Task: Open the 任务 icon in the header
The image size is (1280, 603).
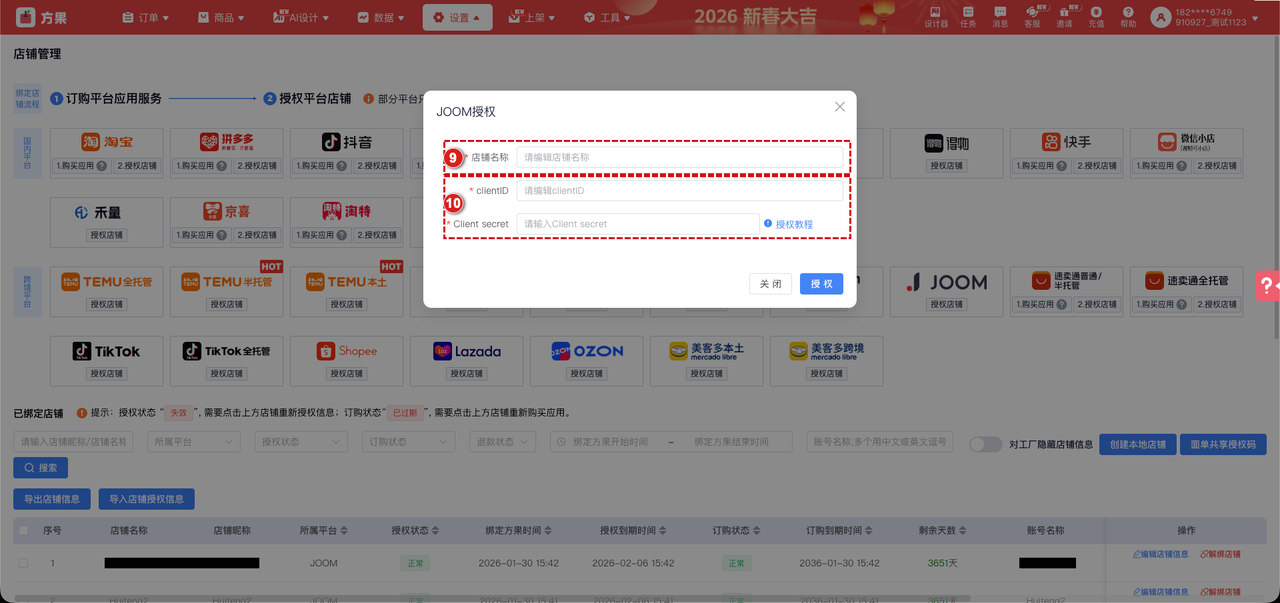Action: point(968,17)
